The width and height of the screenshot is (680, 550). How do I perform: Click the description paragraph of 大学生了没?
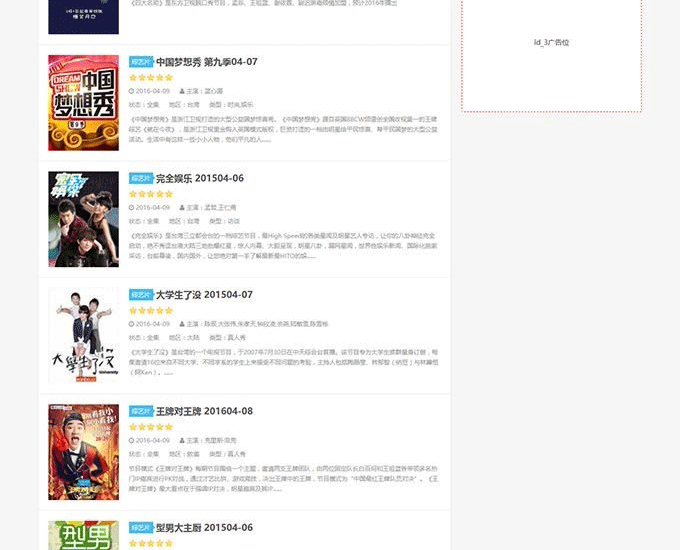pyautogui.click(x=283, y=362)
